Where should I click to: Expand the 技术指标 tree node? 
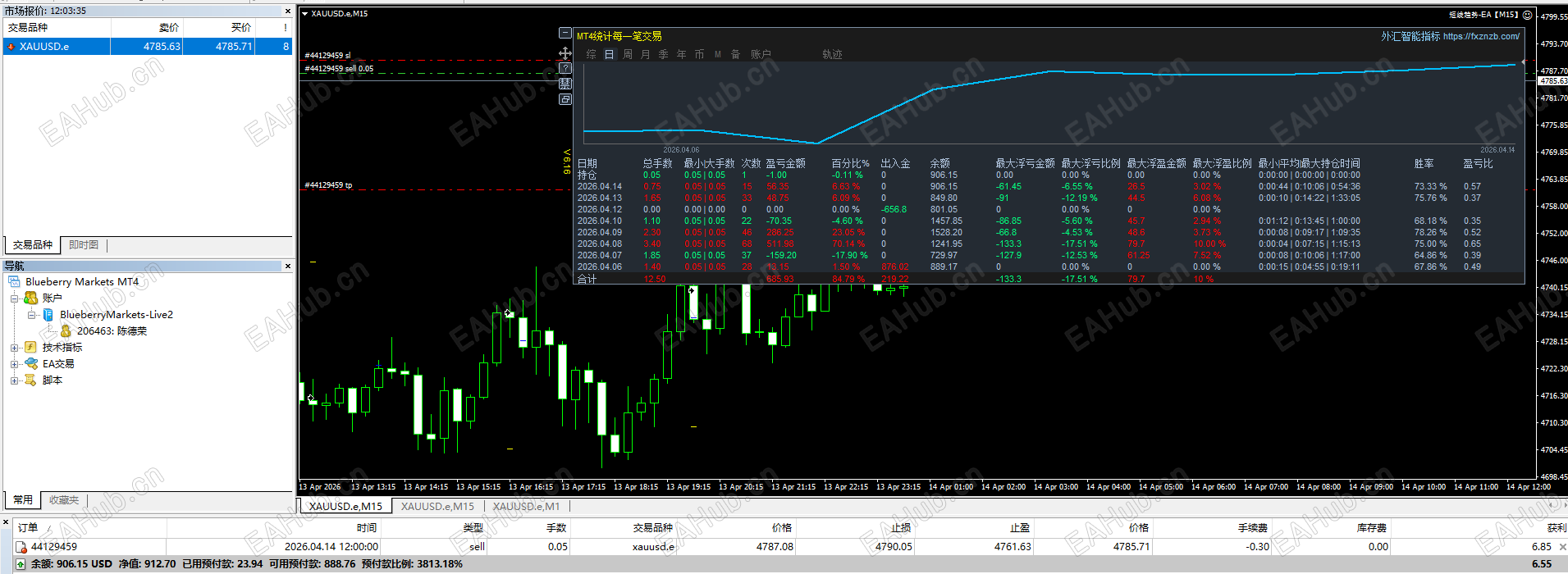14,348
